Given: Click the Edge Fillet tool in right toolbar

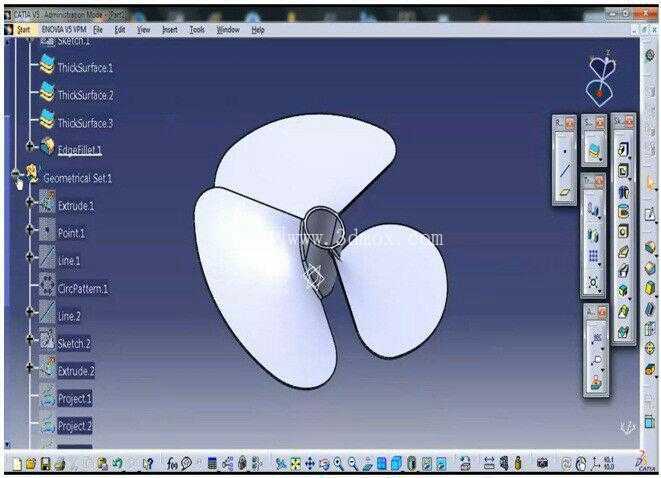Looking at the screenshot, I should (650, 247).
